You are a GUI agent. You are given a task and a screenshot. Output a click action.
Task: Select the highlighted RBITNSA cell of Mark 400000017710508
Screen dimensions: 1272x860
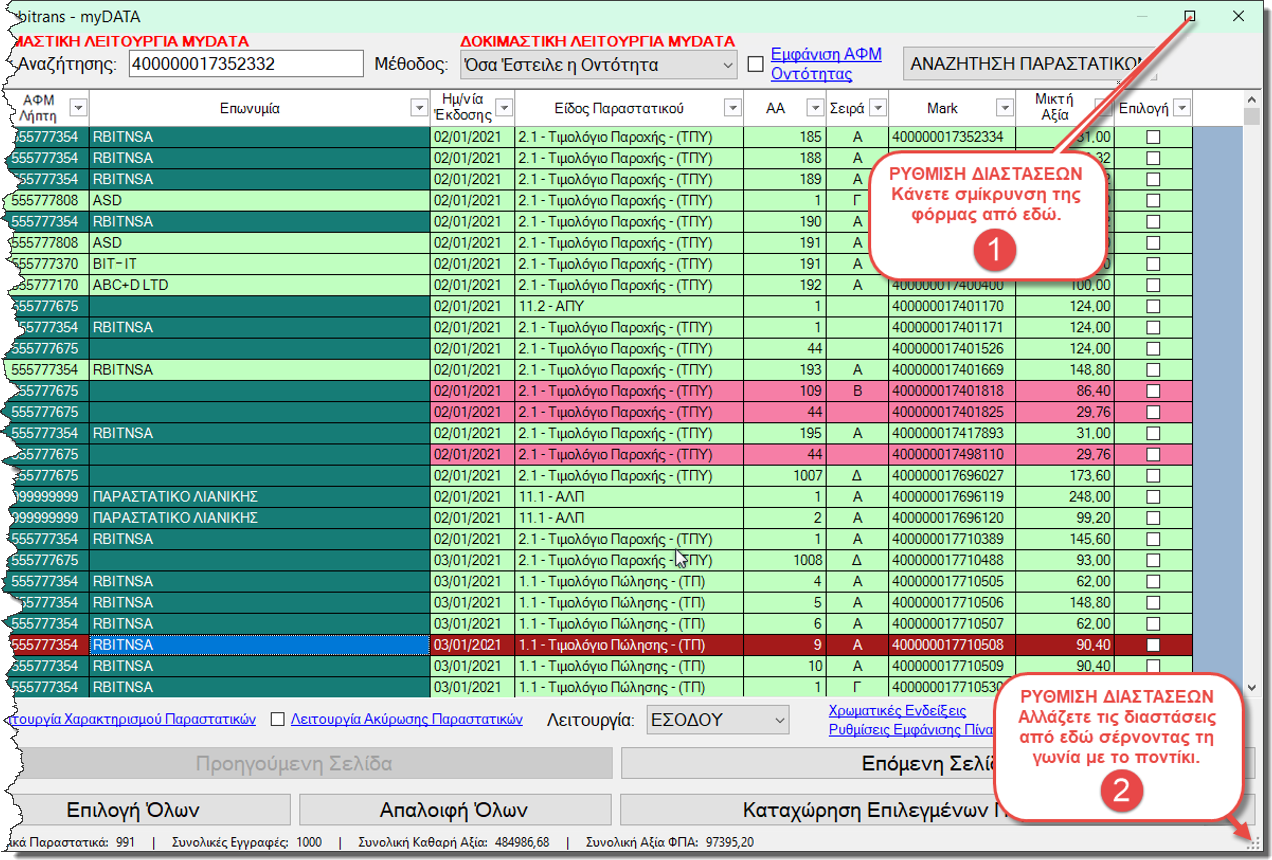pyautogui.click(x=259, y=645)
